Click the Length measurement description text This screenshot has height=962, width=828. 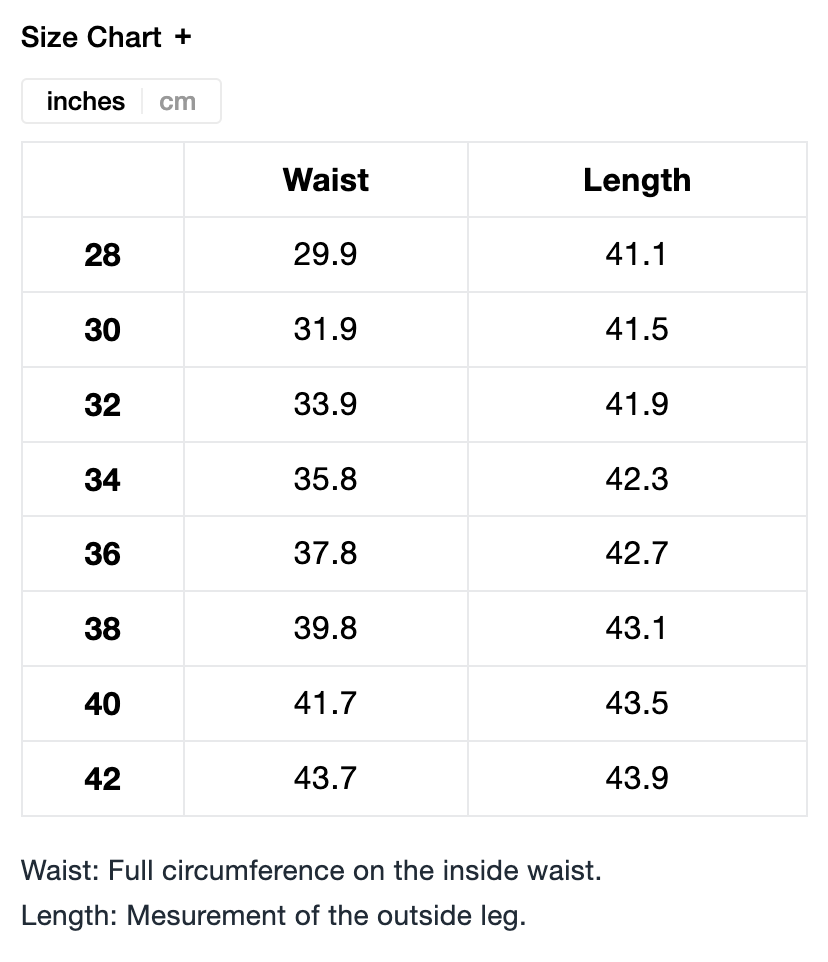pos(273,915)
